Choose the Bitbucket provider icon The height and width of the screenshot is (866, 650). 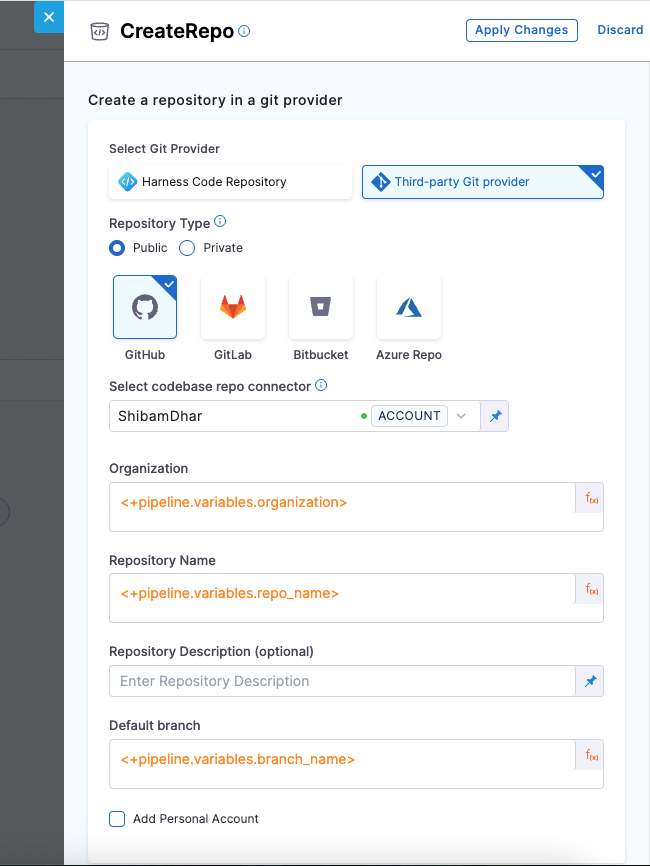click(320, 307)
